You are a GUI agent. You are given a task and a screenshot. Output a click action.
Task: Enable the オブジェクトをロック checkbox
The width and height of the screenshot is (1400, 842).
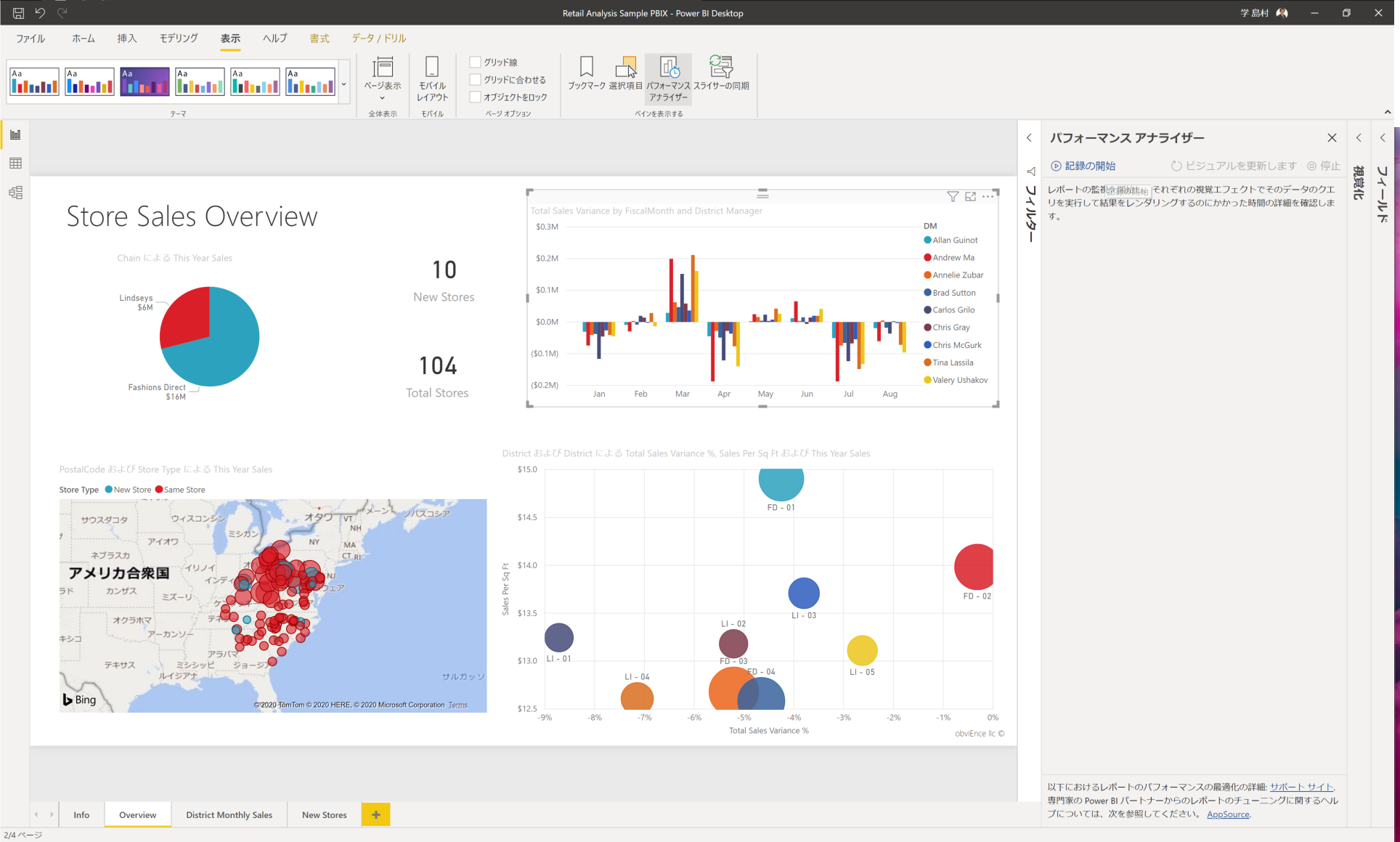pos(476,97)
